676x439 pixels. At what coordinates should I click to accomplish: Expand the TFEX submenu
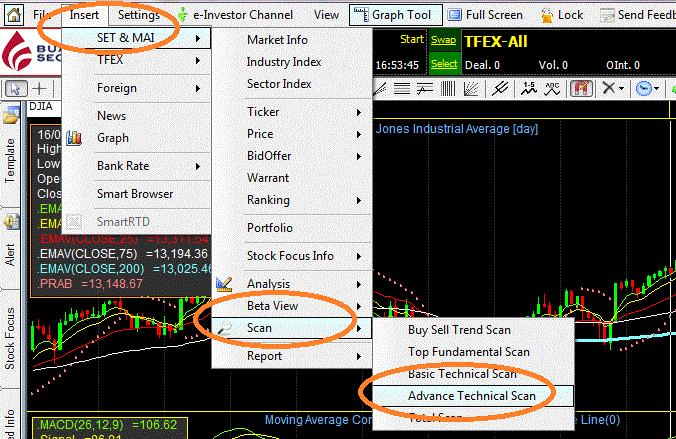point(136,60)
